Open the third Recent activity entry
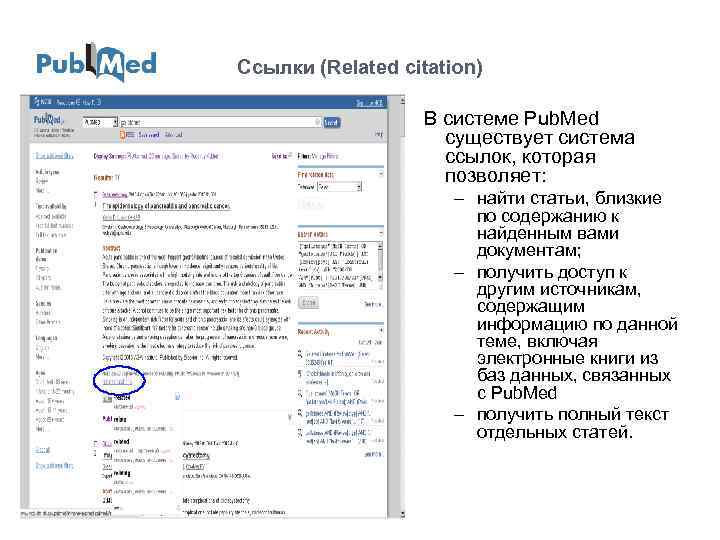This screenshot has width=720, height=540. click(338, 397)
